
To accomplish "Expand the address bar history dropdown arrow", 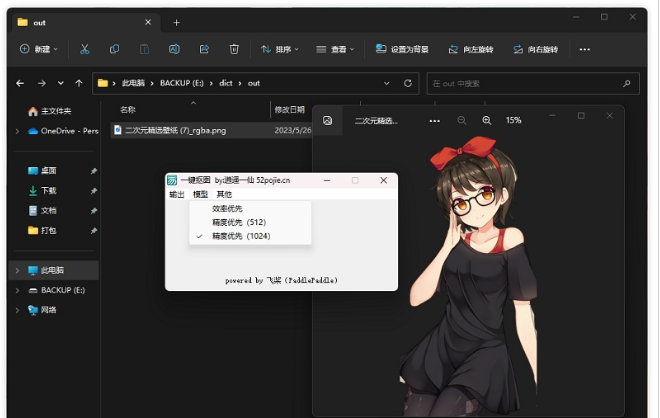I will tap(386, 83).
